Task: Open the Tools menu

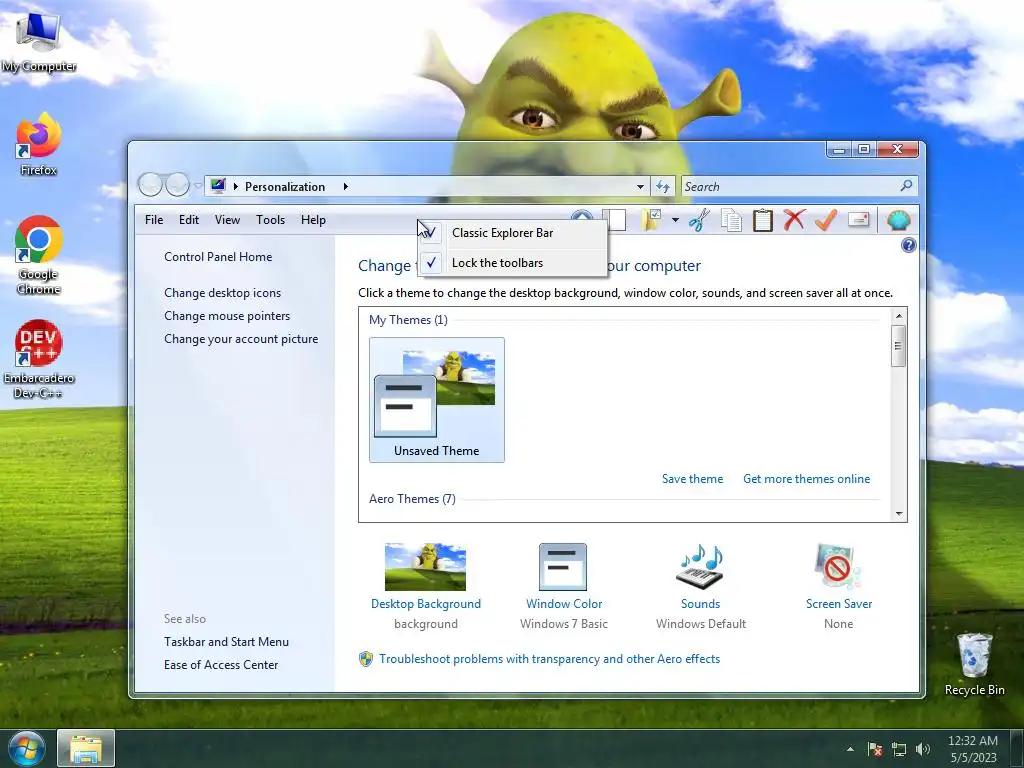Action: pos(270,220)
